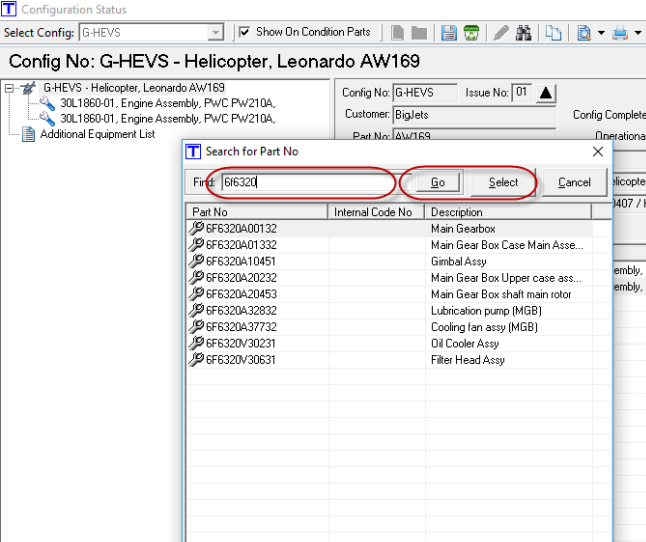This screenshot has height=542, width=646.
Task: Click the Customer field BigJets
Action: point(474,115)
